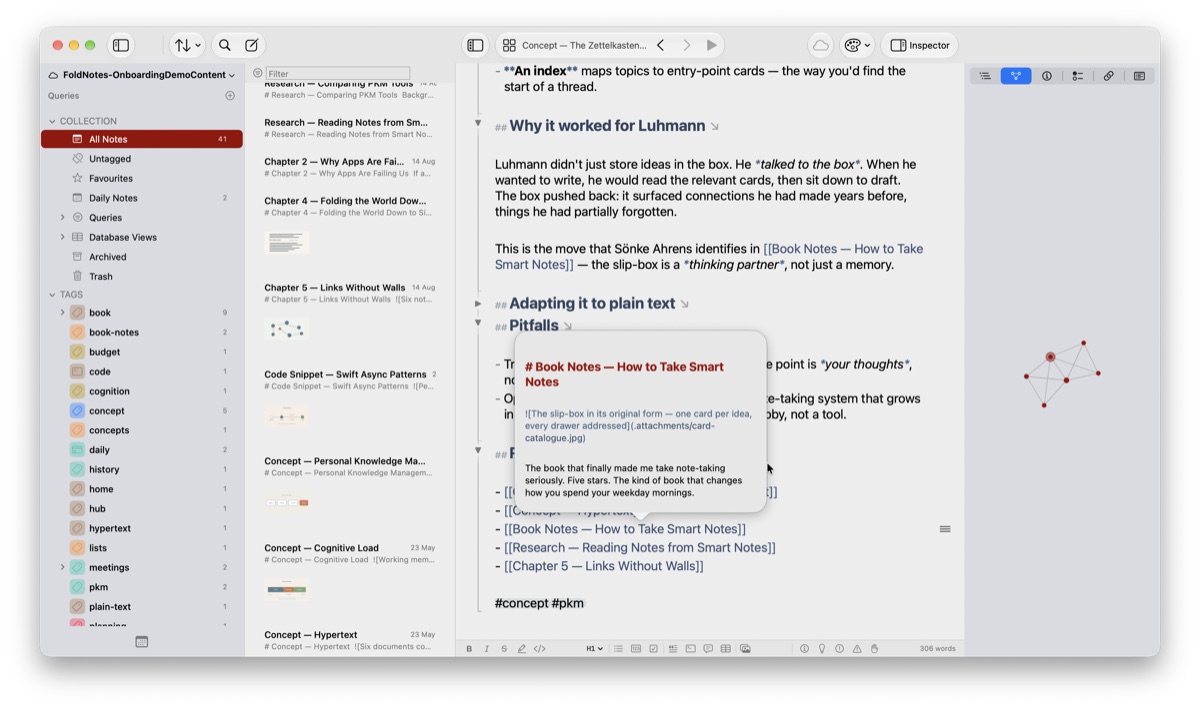Open Daily Notes in sidebar
Viewport: 1200px width, 709px height.
pos(142,198)
